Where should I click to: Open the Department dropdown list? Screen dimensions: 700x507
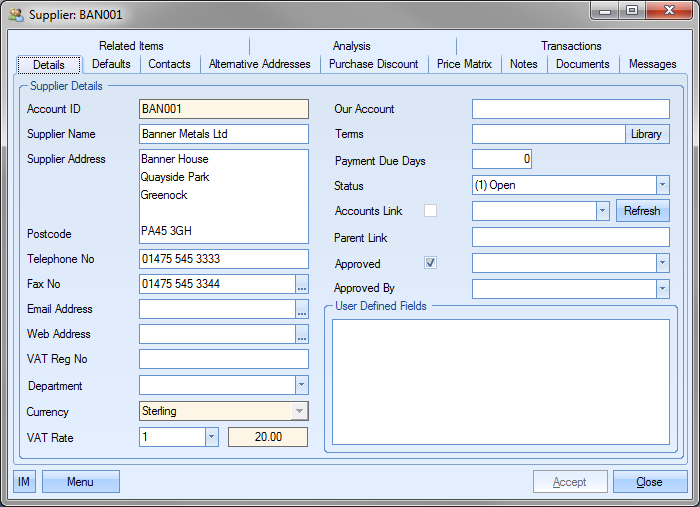pos(302,386)
